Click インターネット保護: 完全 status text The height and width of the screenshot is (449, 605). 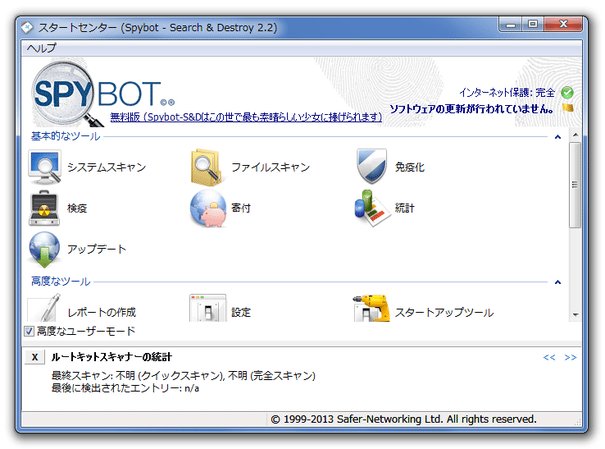507,93
